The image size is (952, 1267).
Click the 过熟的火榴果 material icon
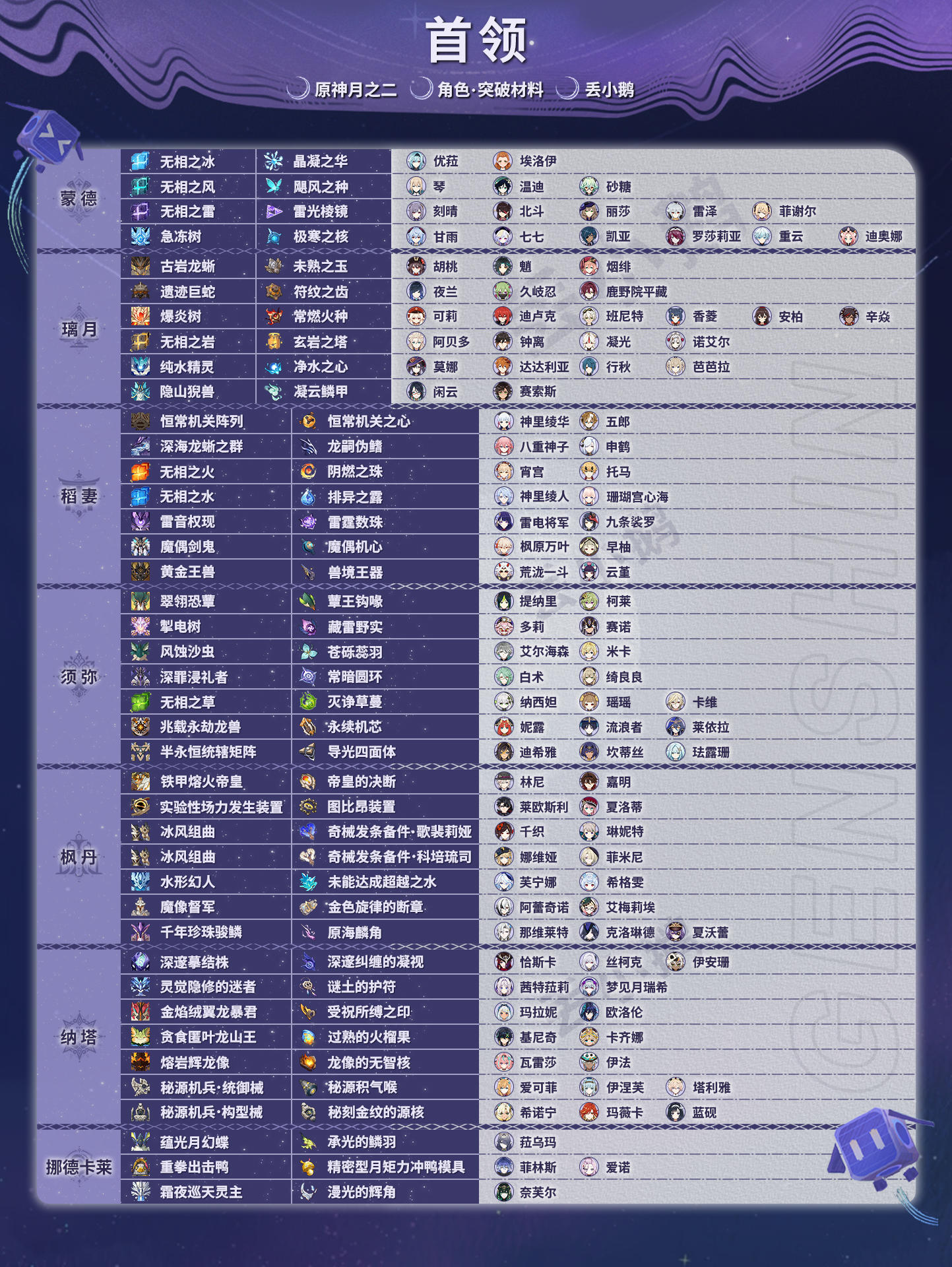tap(308, 1037)
